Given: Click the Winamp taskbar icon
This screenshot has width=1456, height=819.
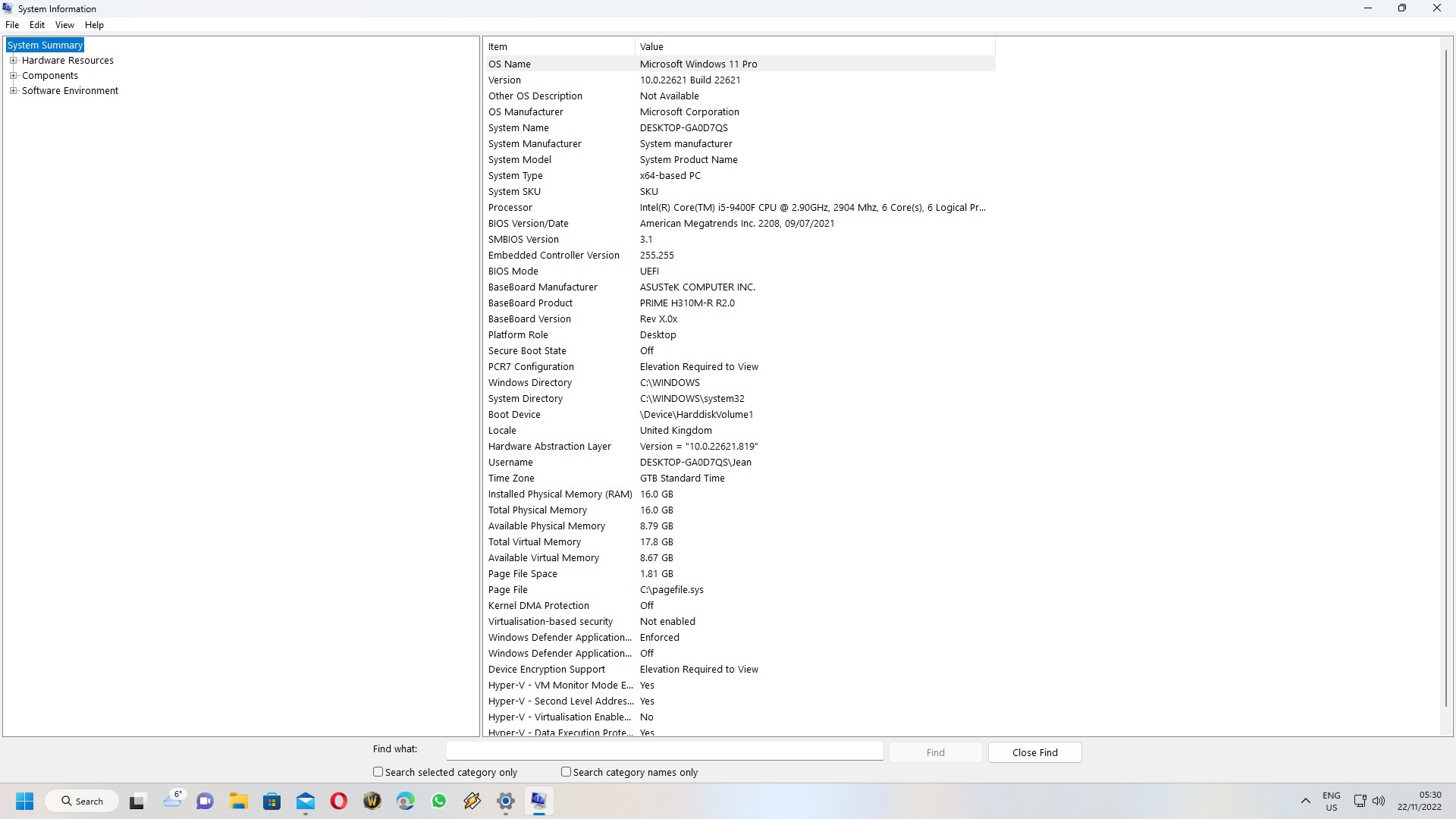Looking at the screenshot, I should click(x=472, y=801).
